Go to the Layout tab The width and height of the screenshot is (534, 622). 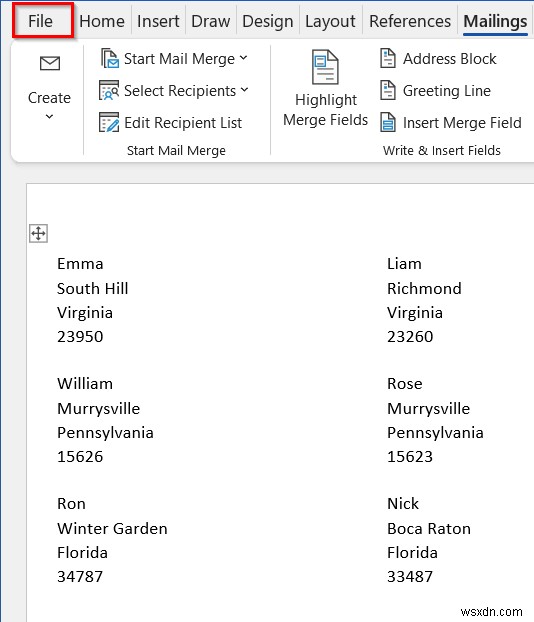[330, 21]
